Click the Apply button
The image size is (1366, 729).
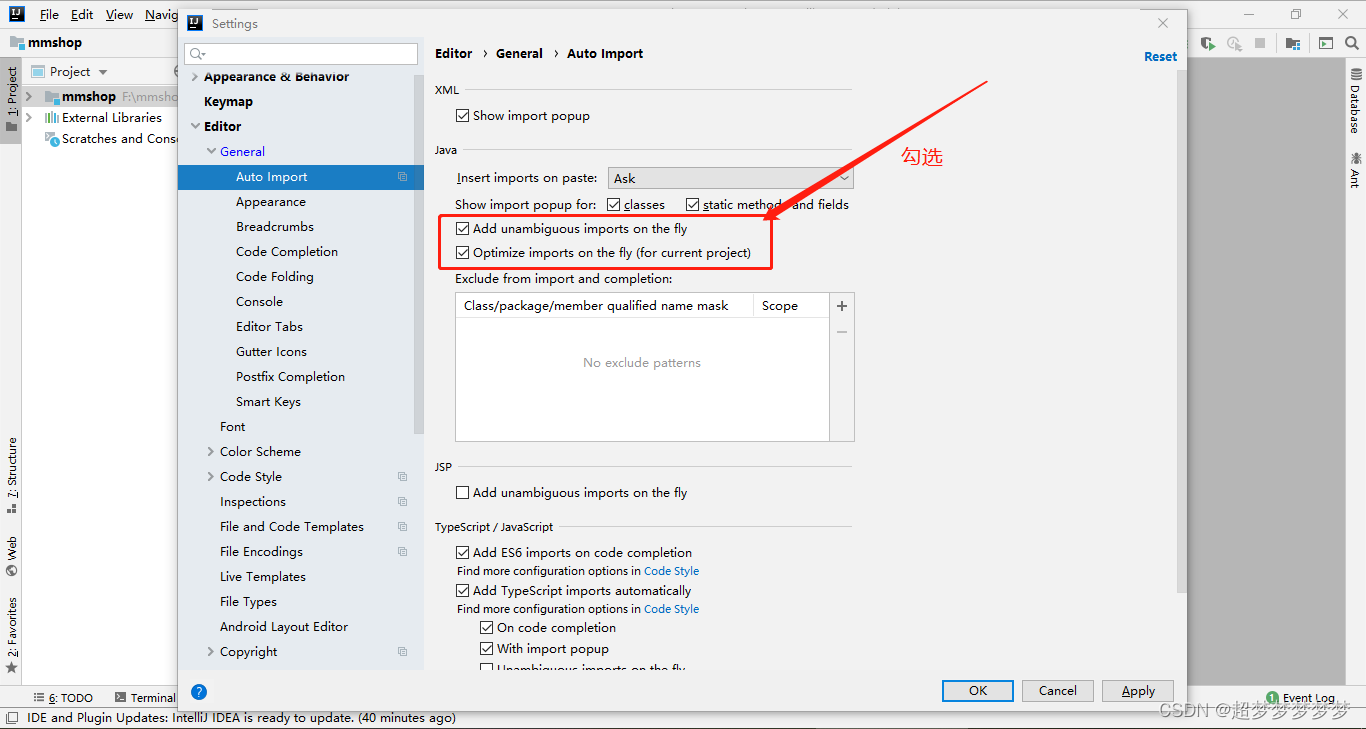[1138, 691]
